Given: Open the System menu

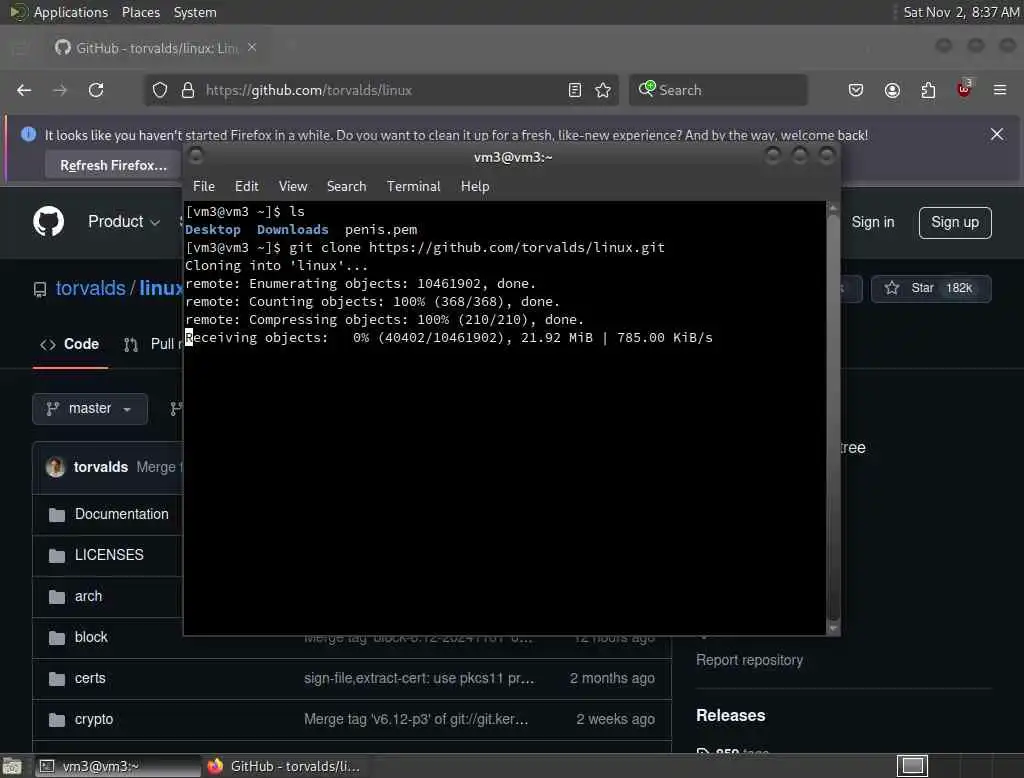Looking at the screenshot, I should tap(195, 12).
